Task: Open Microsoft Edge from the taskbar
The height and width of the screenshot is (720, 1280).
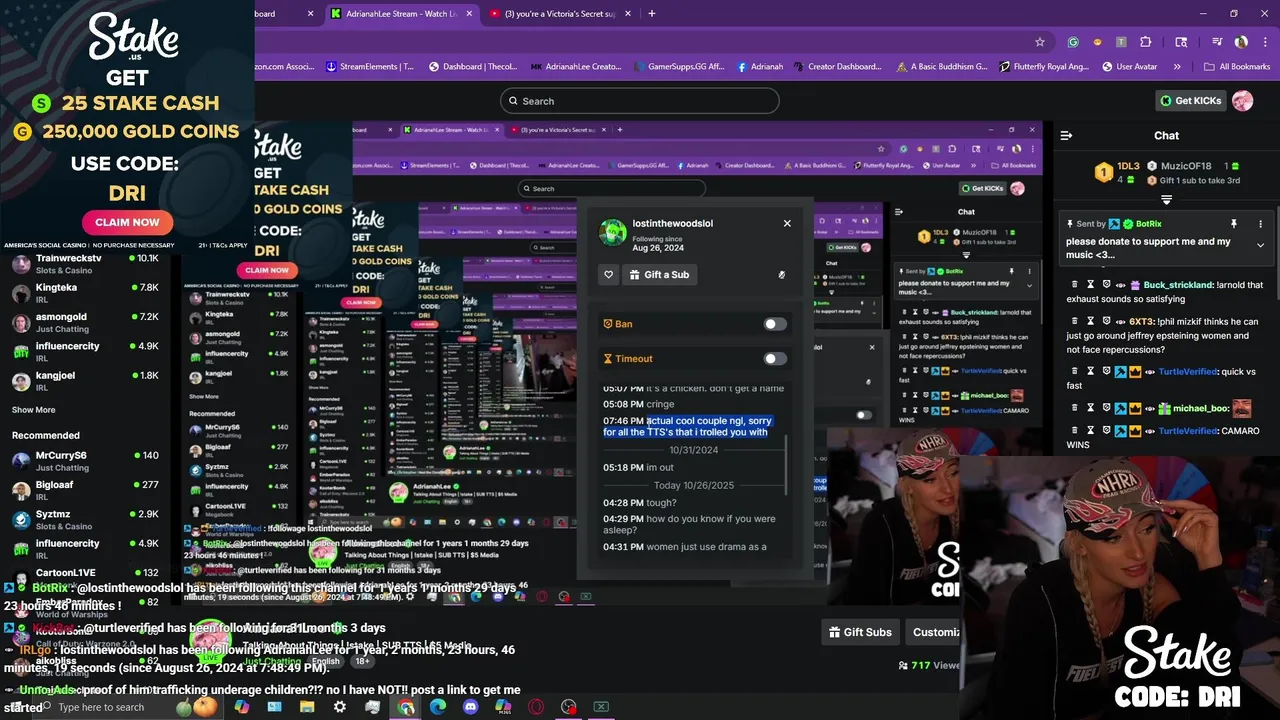Action: coord(438,707)
